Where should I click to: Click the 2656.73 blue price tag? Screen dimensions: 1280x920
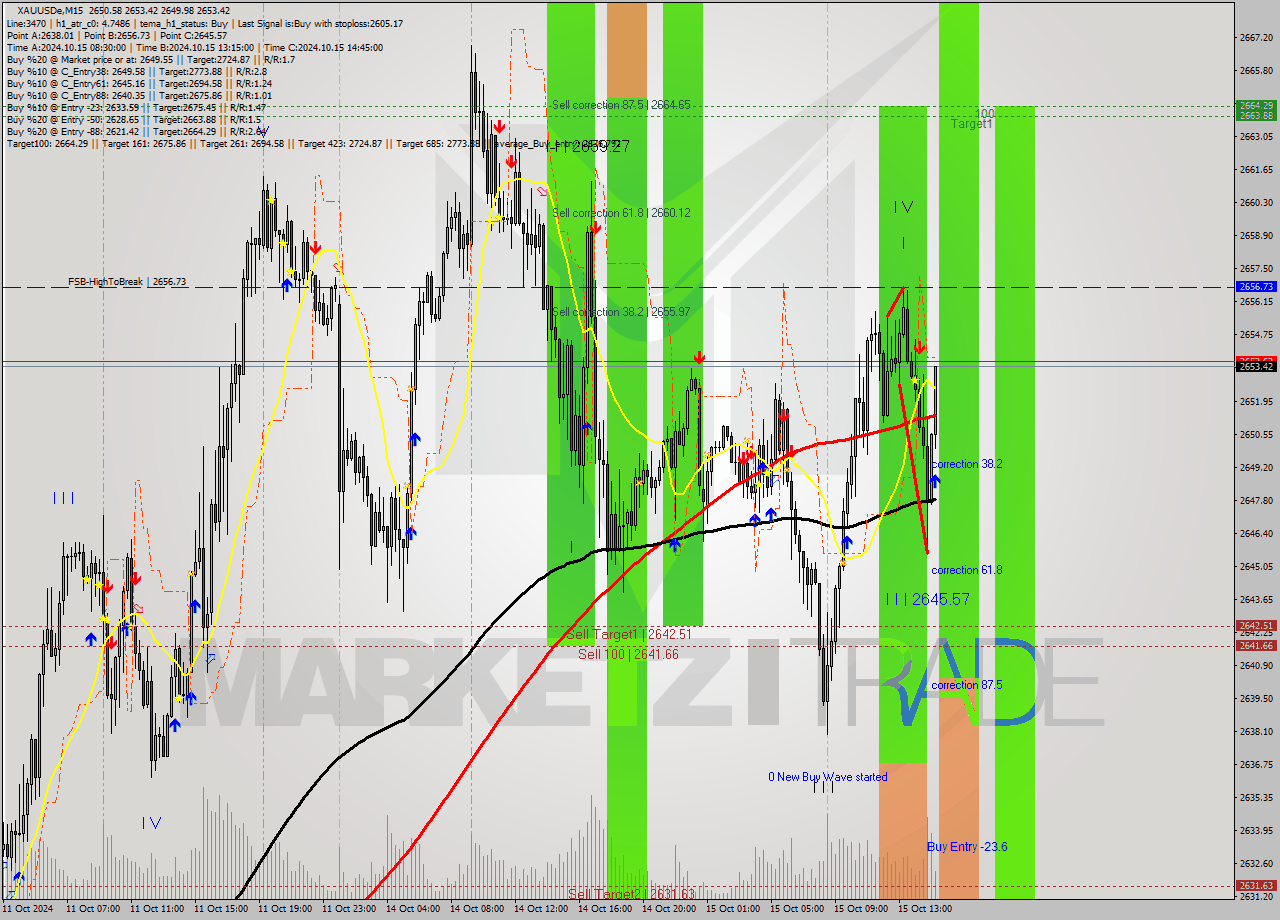tap(1256, 286)
